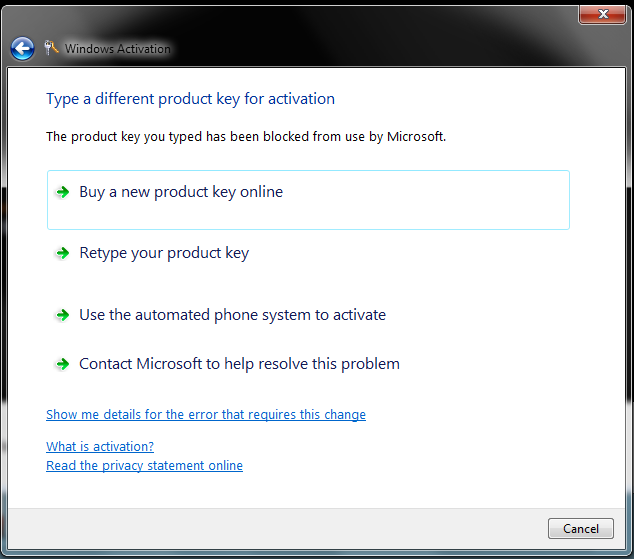Open Read the privacy statement online link
The height and width of the screenshot is (559, 634).
(x=144, y=466)
